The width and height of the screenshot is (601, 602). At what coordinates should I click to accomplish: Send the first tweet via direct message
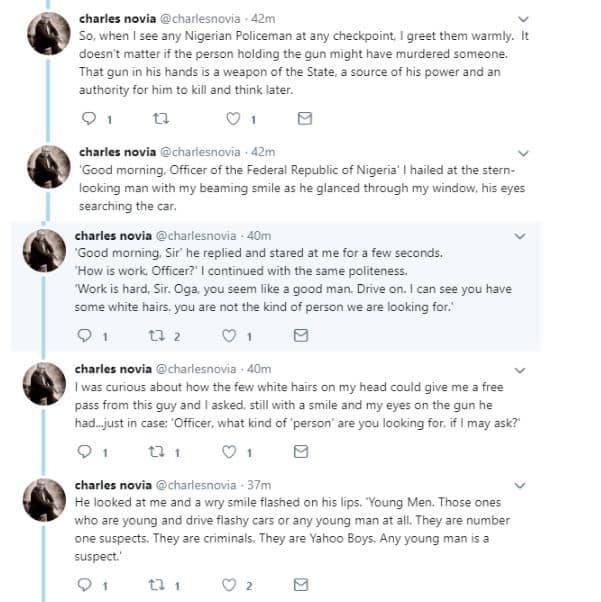[305, 118]
